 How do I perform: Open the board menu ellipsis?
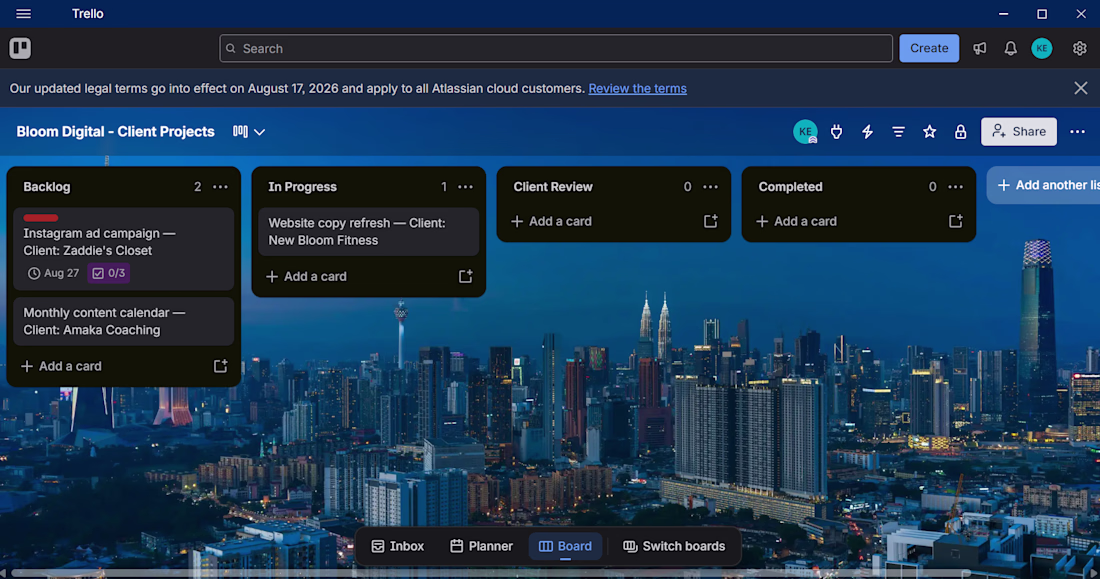[x=1078, y=131]
